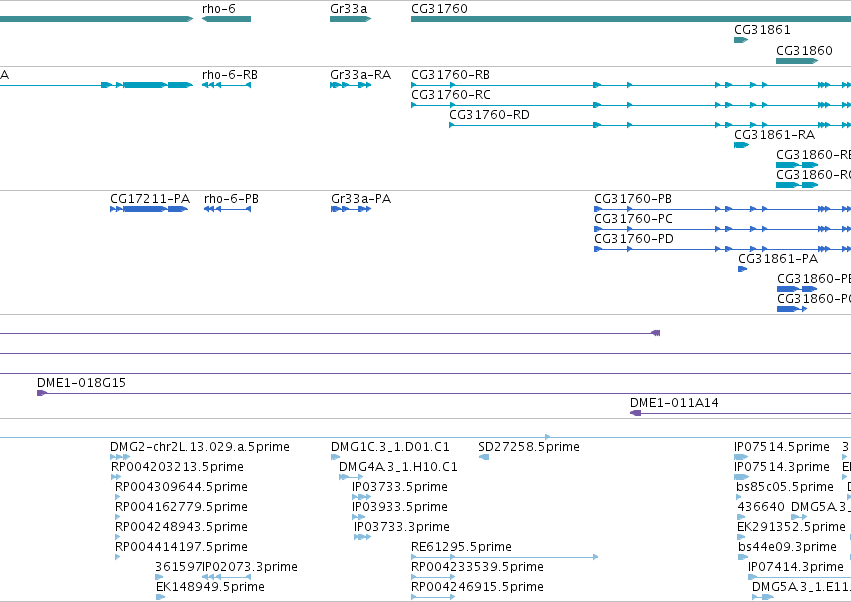Screen dimensions: 851x602
Task: Click the CG31861-PA protein label
Action: click(778, 259)
